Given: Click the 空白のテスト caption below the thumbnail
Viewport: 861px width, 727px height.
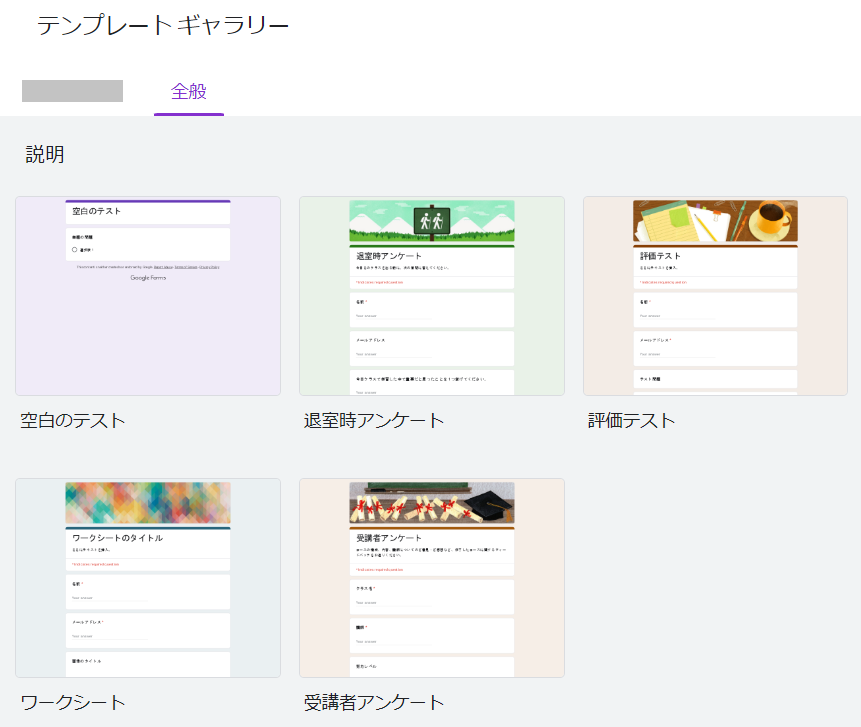Looking at the screenshot, I should (x=73, y=420).
